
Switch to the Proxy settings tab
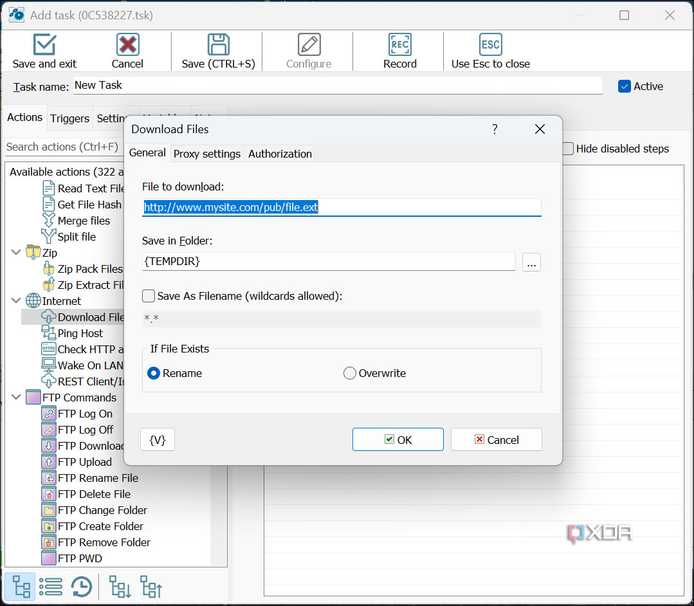tap(207, 154)
